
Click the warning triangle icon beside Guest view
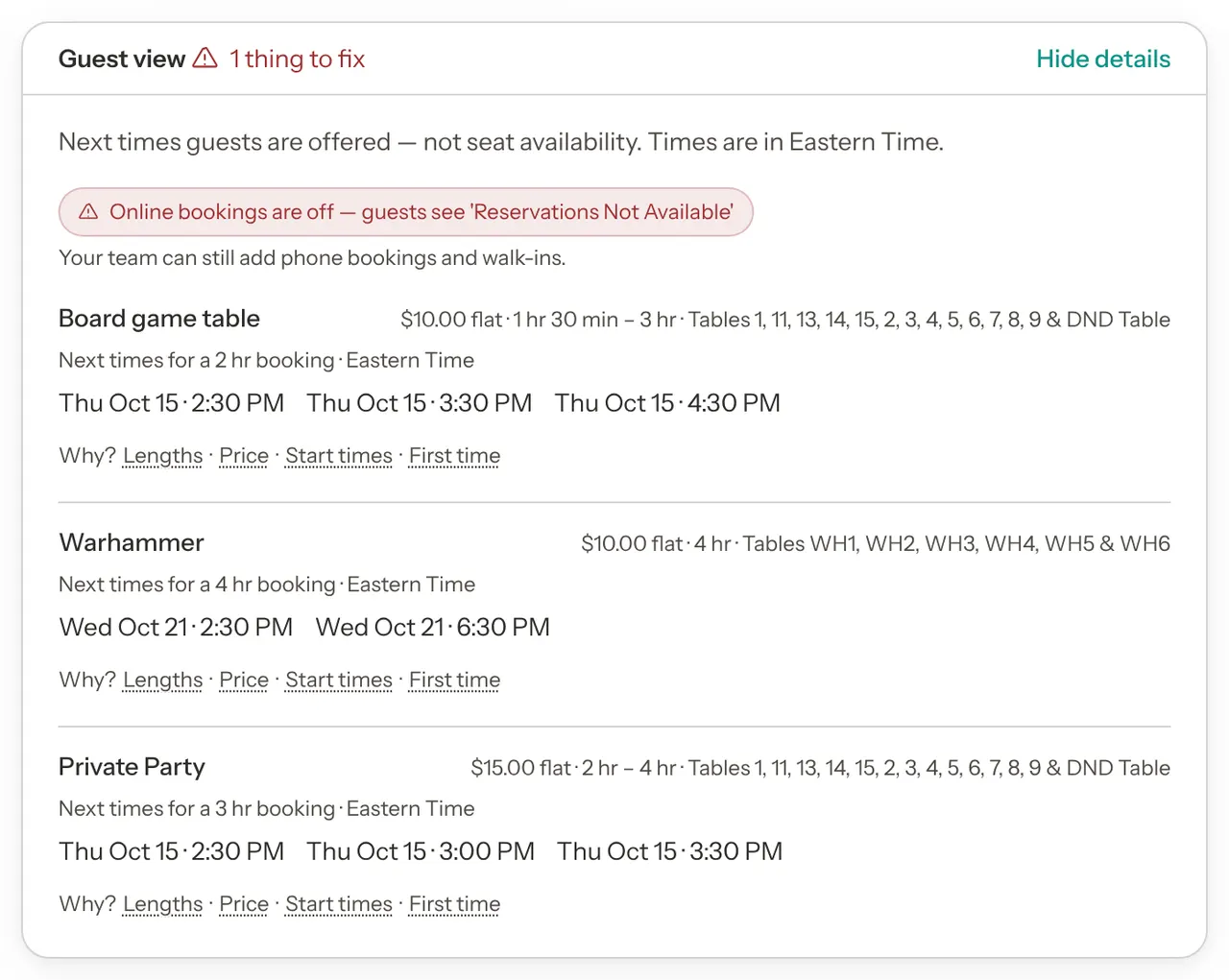click(x=205, y=59)
